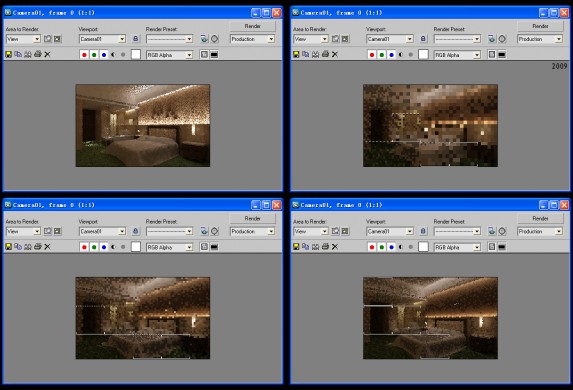Expand Viewport Camera01 dropdown in the 2009 window
This screenshot has width=573, height=390.
pyautogui.click(x=390, y=39)
